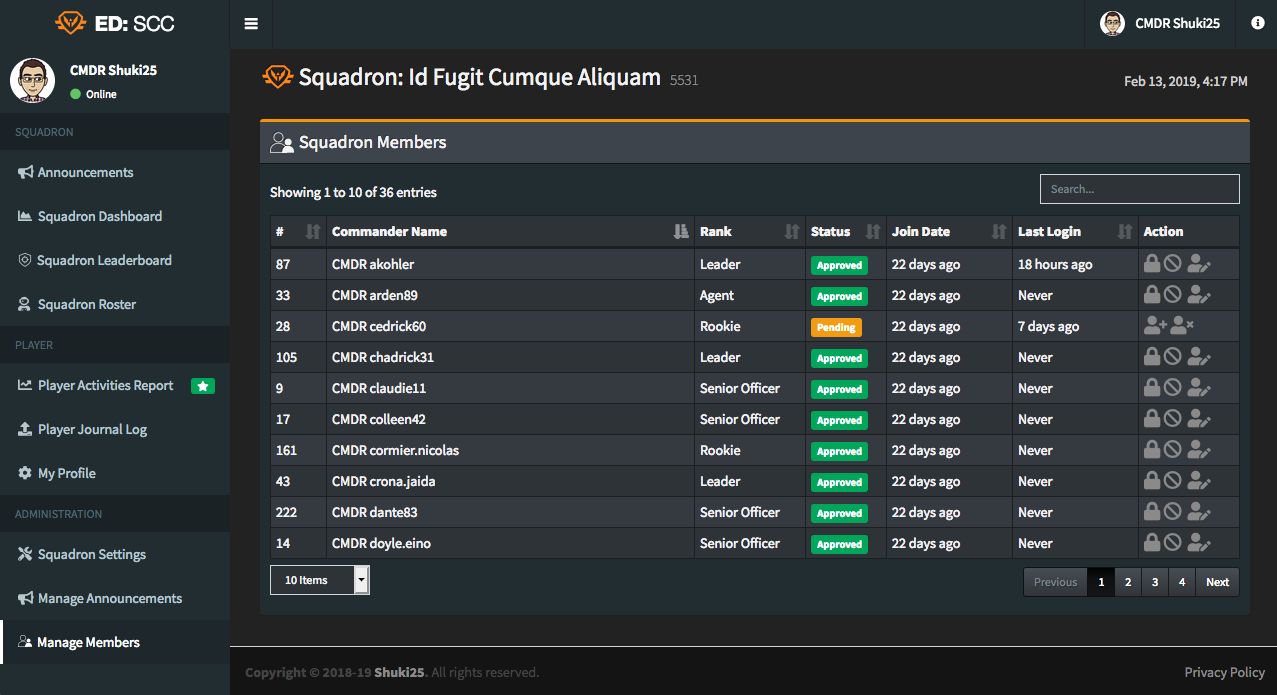Edit member CMDR chadrick31
The height and width of the screenshot is (695, 1277).
pos(1198,357)
